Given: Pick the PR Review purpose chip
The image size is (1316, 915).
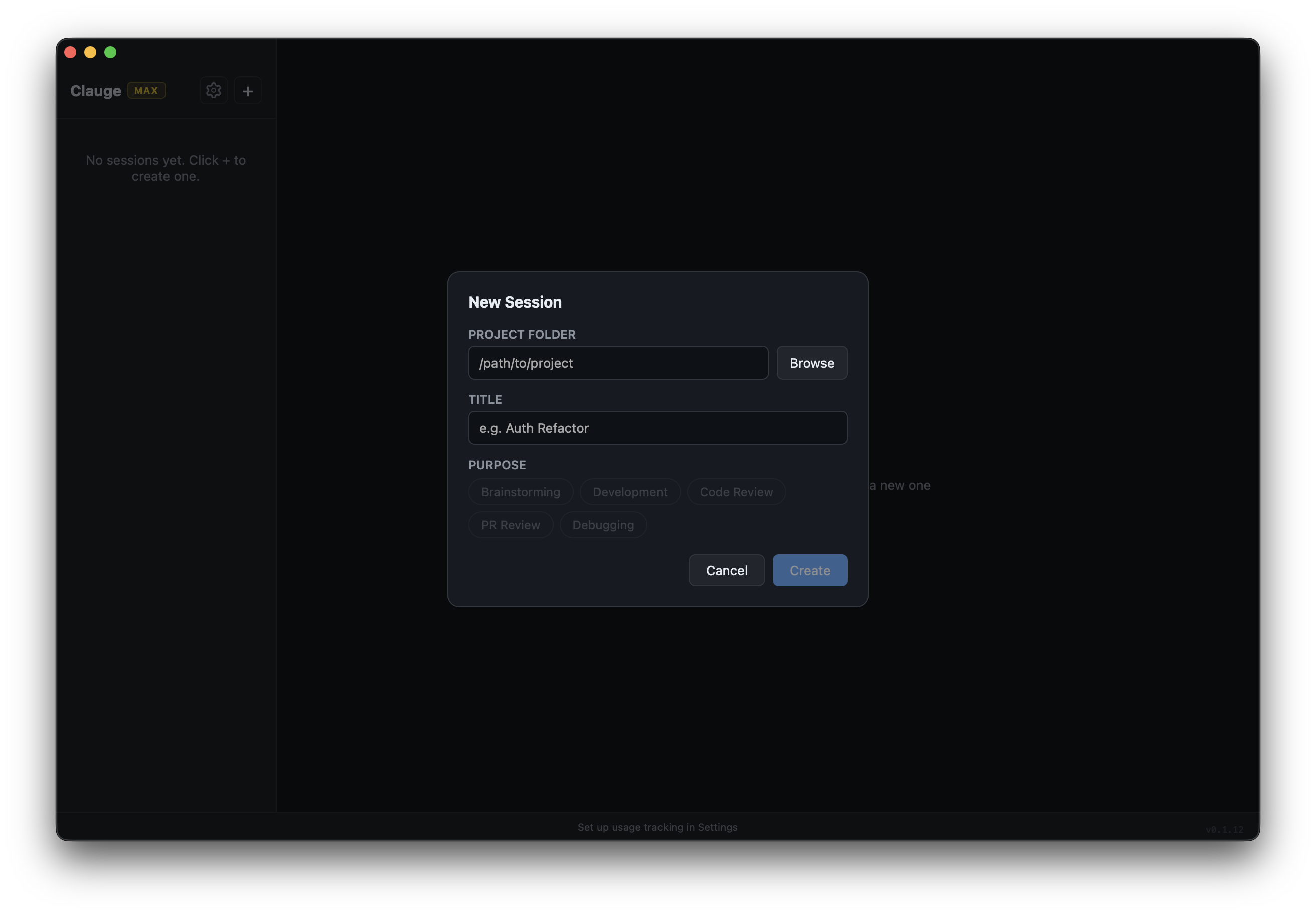Looking at the screenshot, I should click(x=510, y=525).
